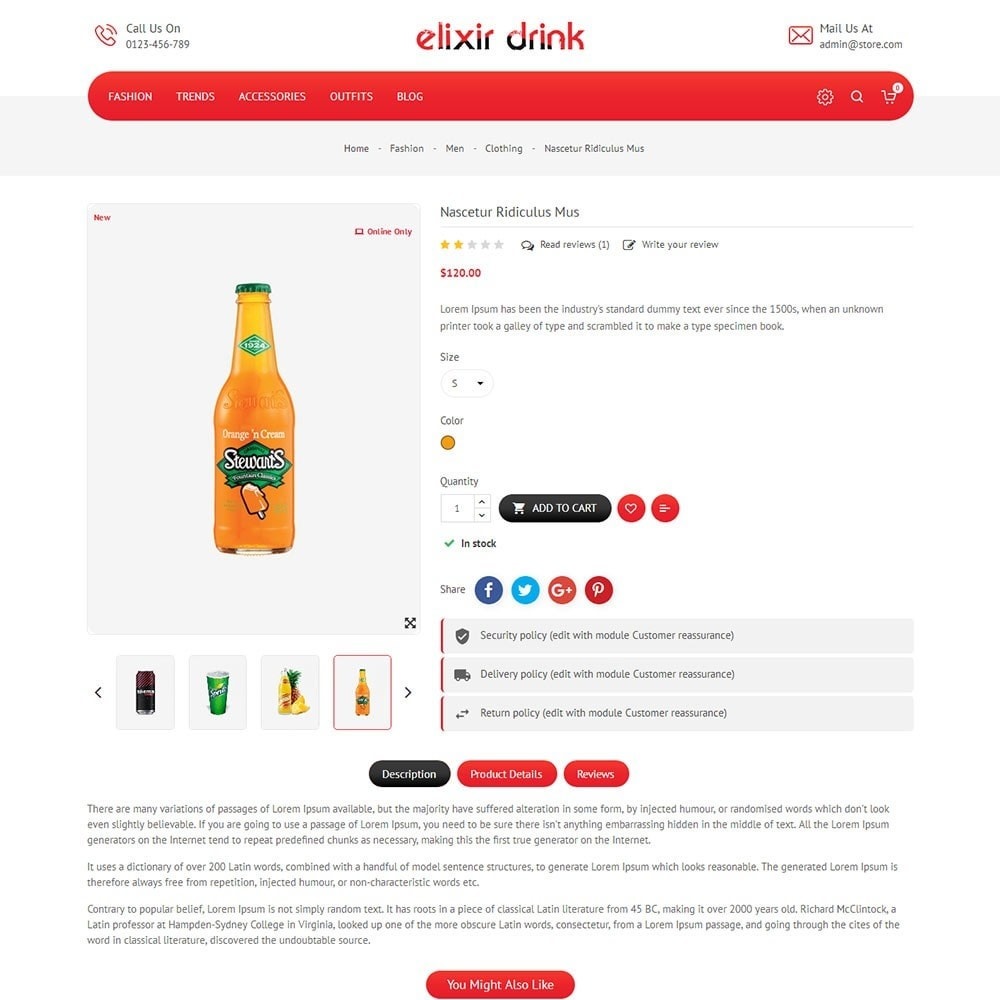Image resolution: width=1000 pixels, height=1000 pixels.
Task: Open the Reviews tab
Action: tap(596, 774)
